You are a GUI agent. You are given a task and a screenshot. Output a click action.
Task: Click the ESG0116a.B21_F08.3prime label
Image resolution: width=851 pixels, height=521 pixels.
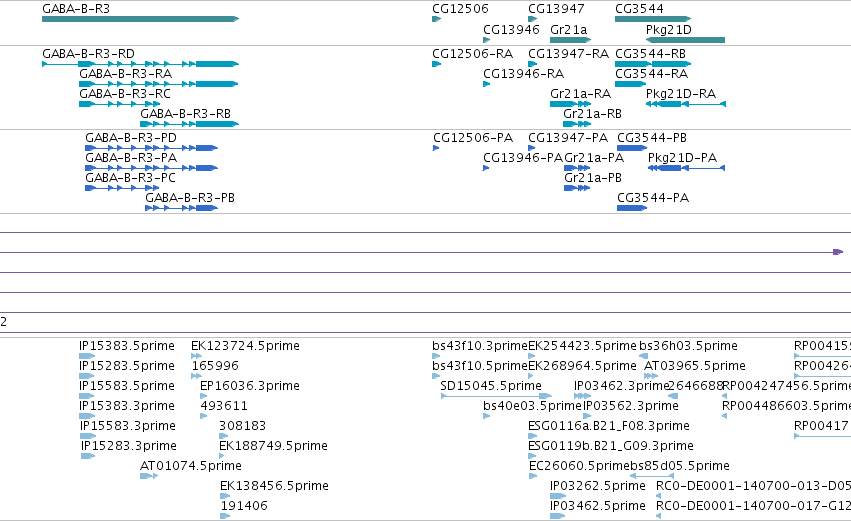coord(609,426)
